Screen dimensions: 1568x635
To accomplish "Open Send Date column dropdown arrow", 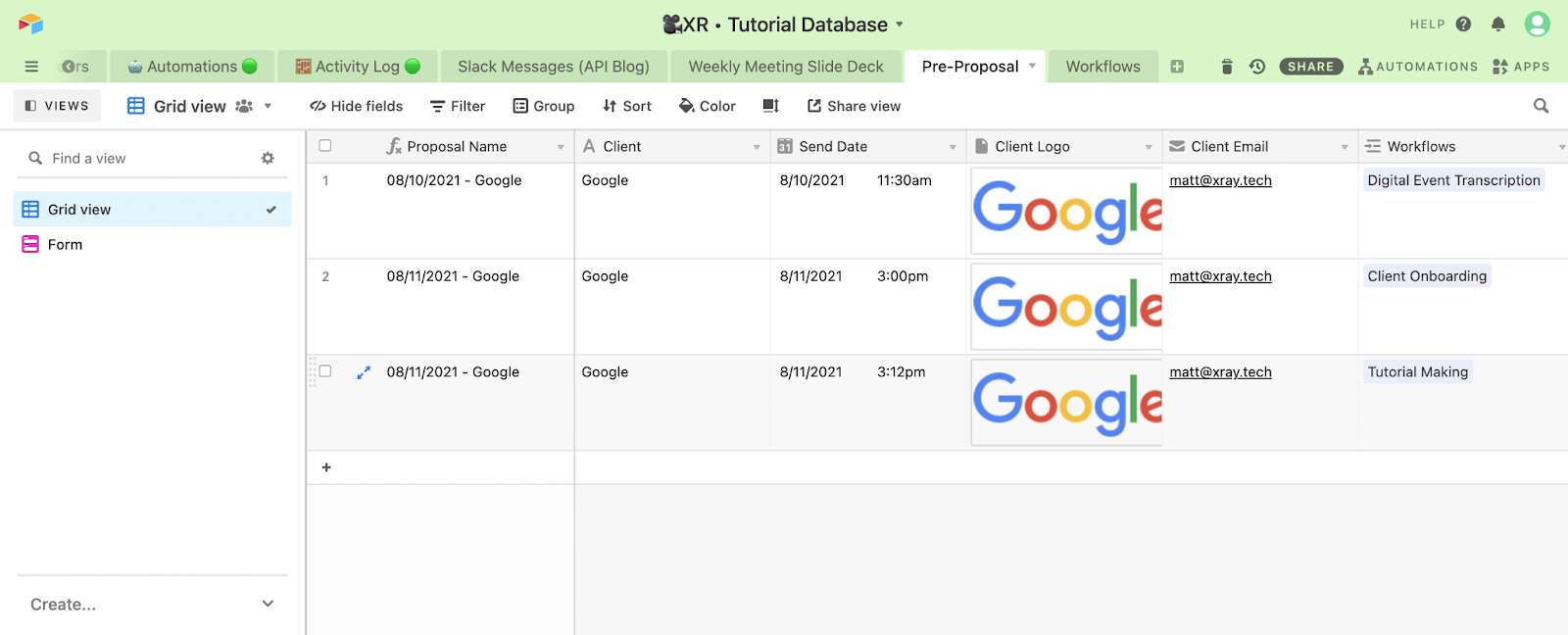I will click(953, 147).
